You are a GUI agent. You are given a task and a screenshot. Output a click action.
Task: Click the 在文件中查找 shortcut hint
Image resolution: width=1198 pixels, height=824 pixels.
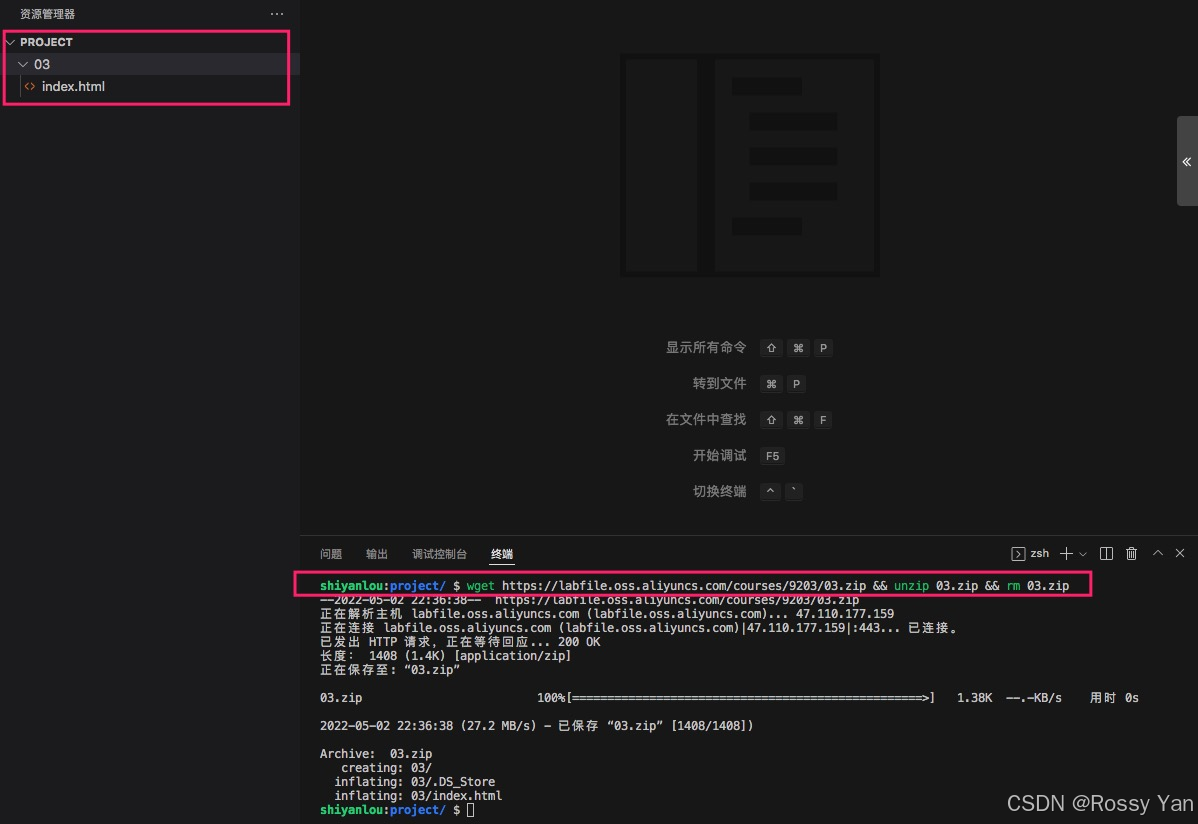click(x=706, y=419)
